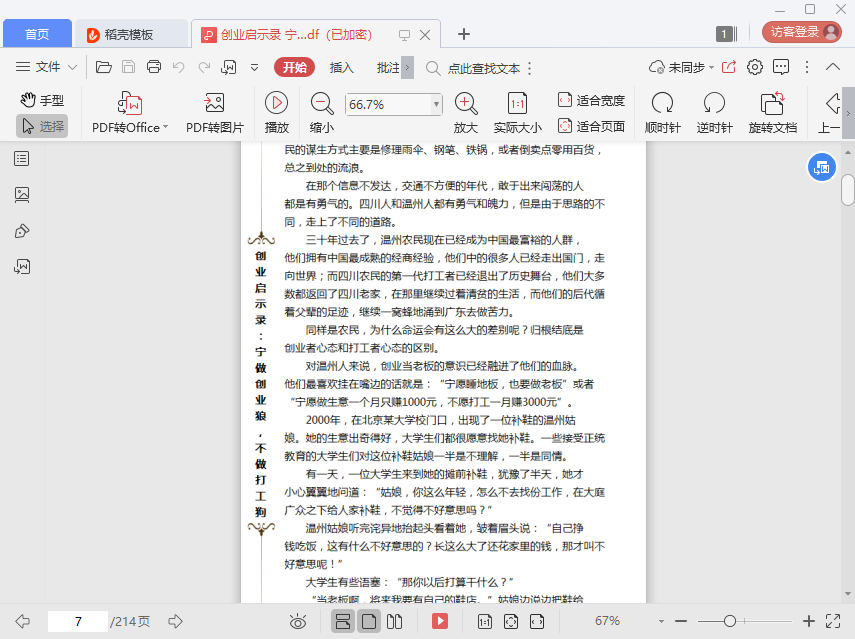Click the PDF转Office conversion icon
855x639 pixels.
tap(130, 104)
